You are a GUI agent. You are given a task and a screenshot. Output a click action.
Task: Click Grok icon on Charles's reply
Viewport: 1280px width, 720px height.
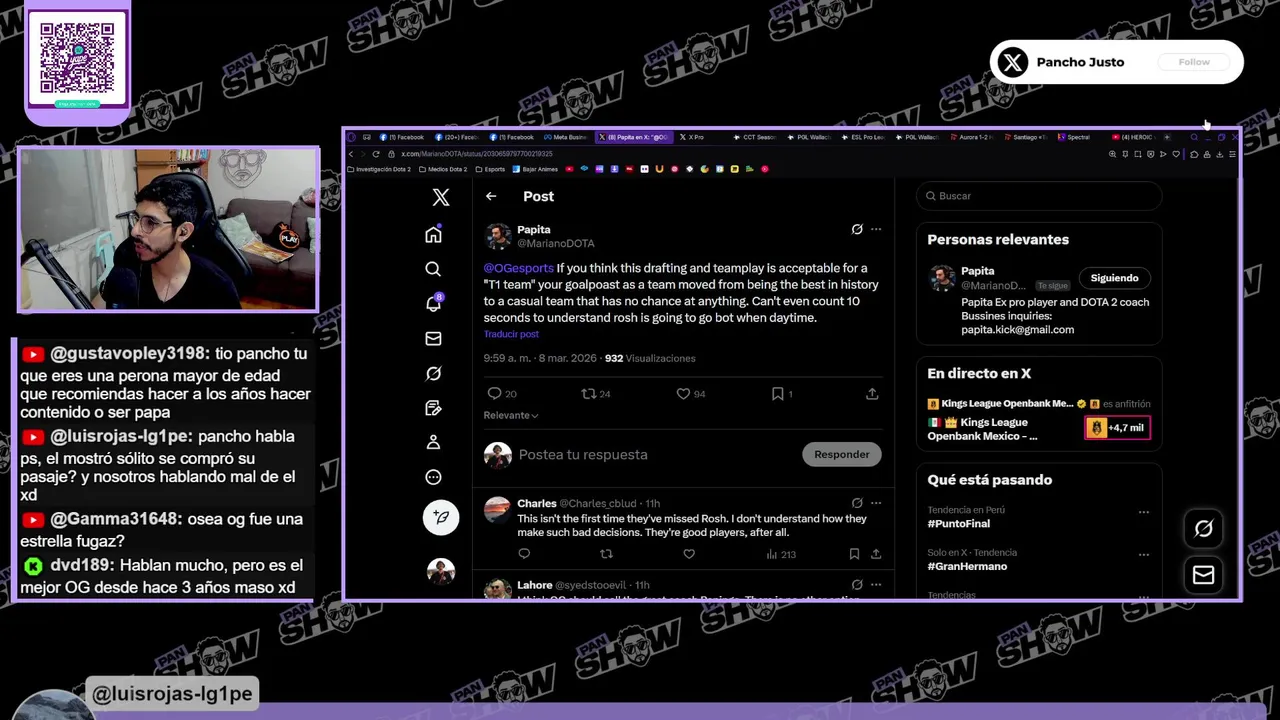point(857,503)
